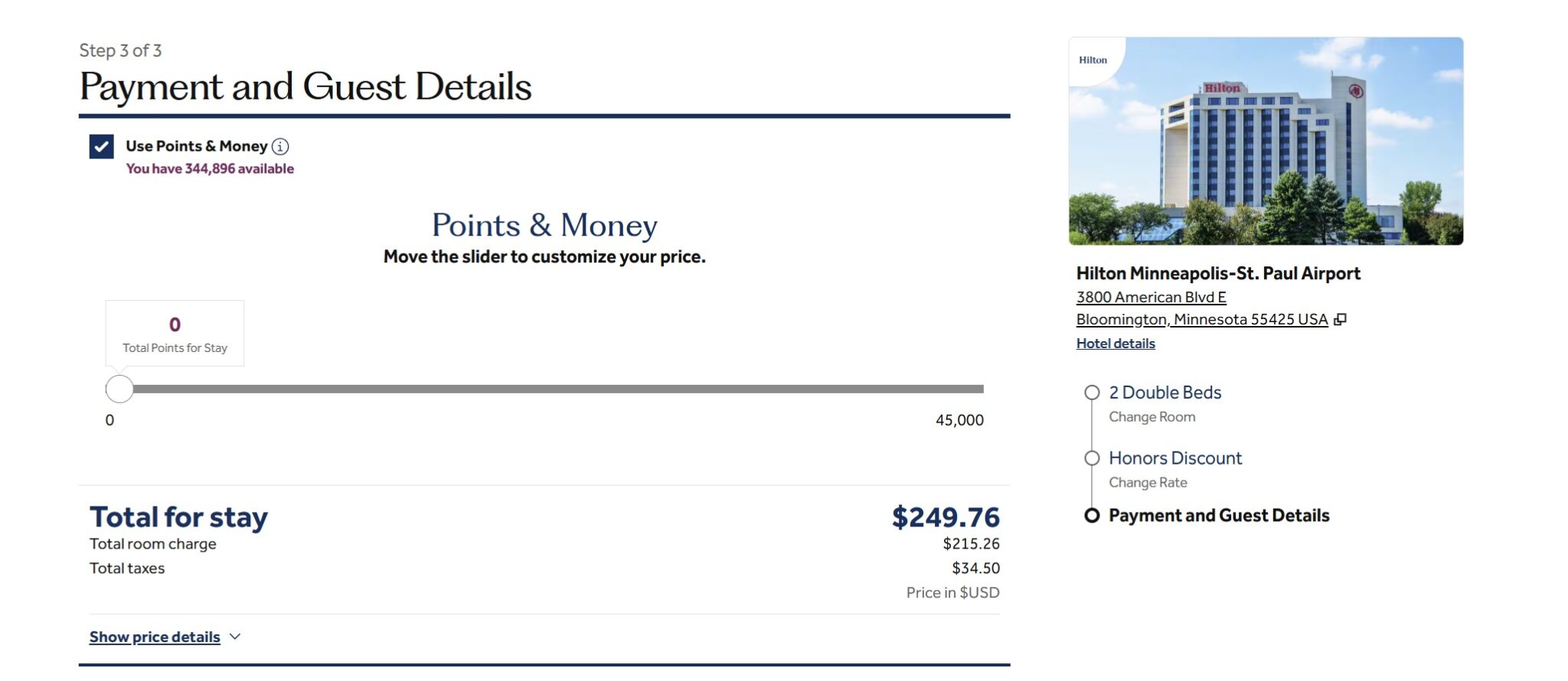Click the Bloomington, Minnesota 55425 USA link

(x=1202, y=319)
